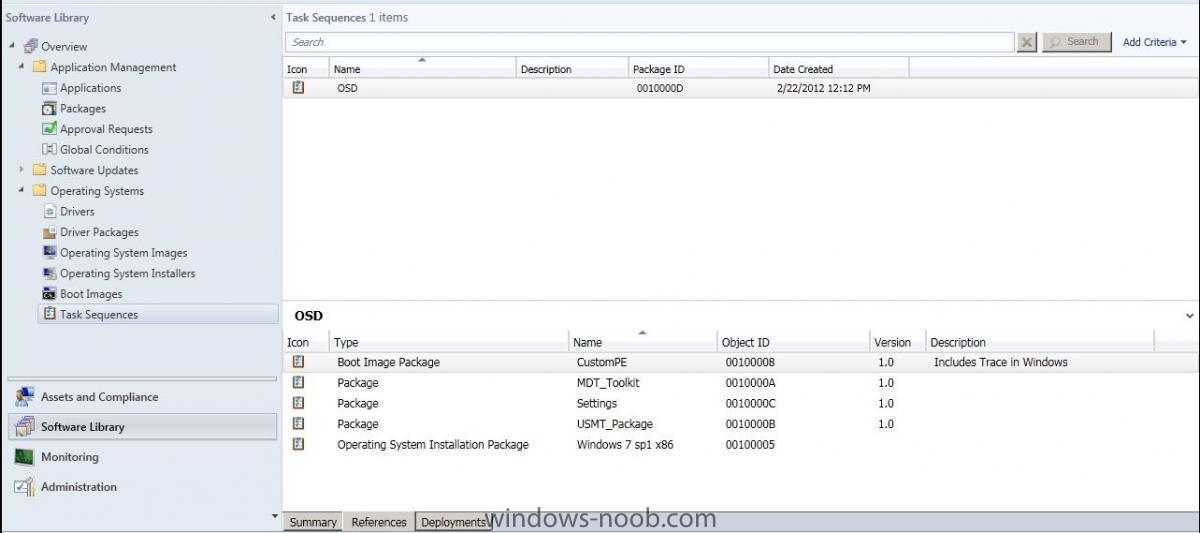Viewport: 1200px width, 533px height.
Task: Click the Windows 7 sp1 x86 row icon
Action: 297,444
